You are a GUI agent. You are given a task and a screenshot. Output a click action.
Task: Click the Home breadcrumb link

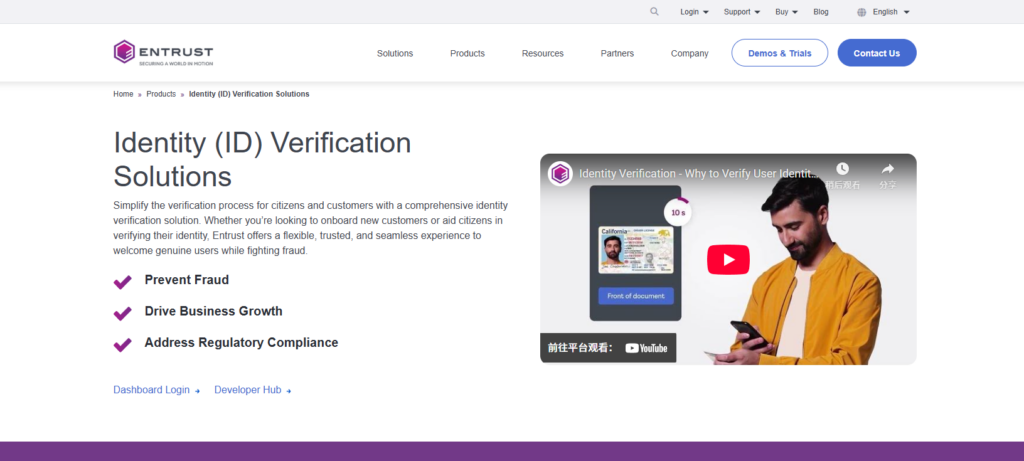point(123,94)
